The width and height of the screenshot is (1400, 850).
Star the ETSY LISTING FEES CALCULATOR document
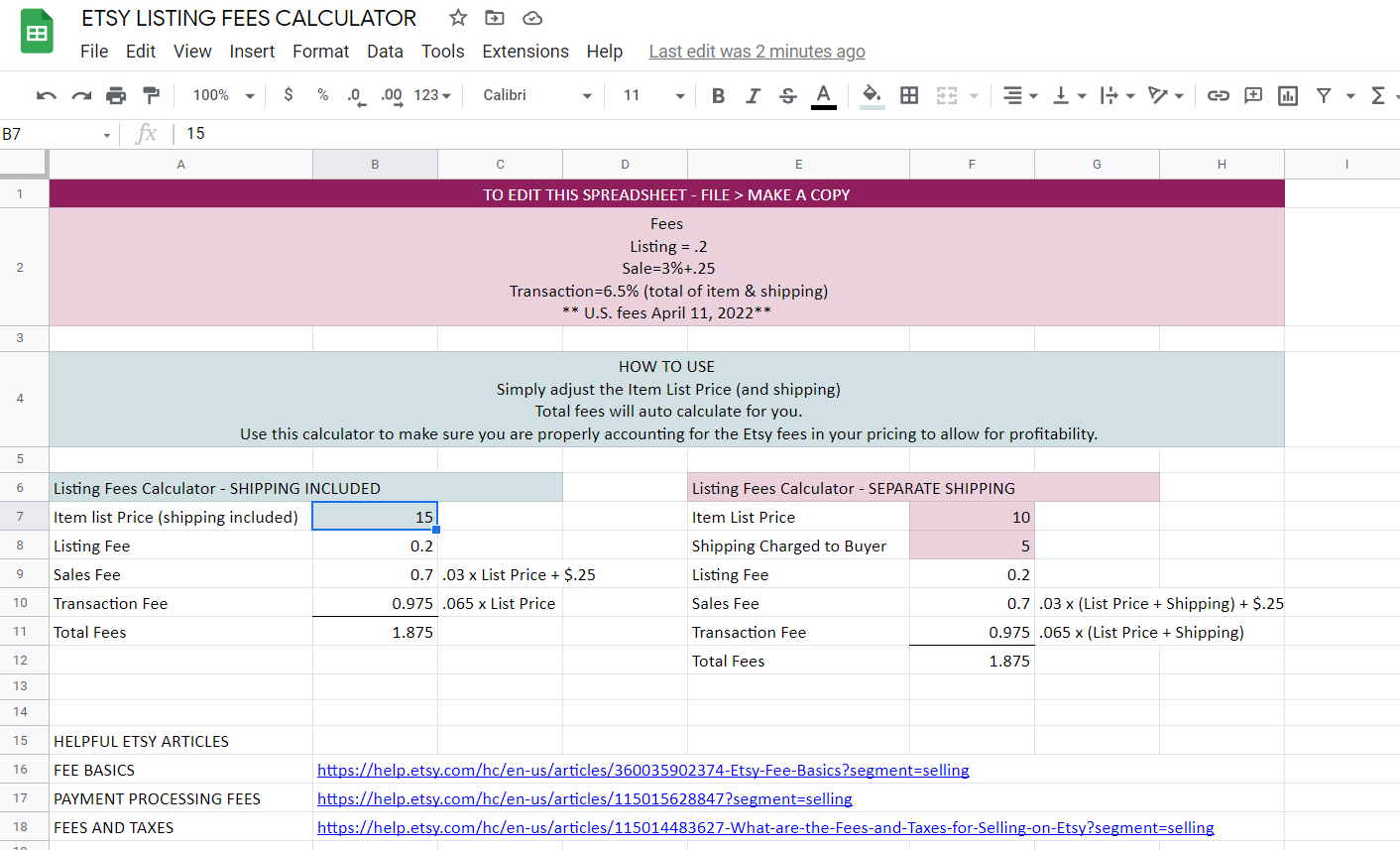[458, 18]
